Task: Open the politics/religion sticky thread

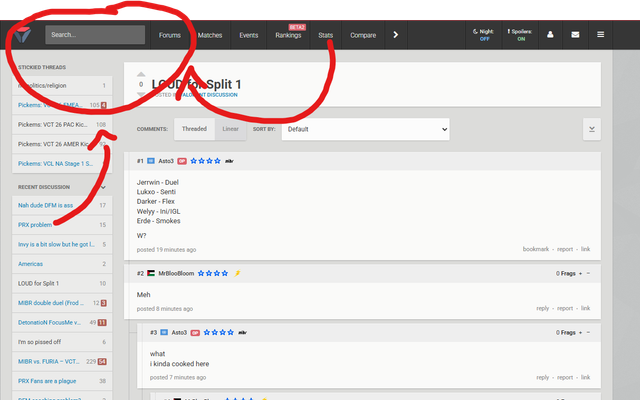Action: click(62, 86)
